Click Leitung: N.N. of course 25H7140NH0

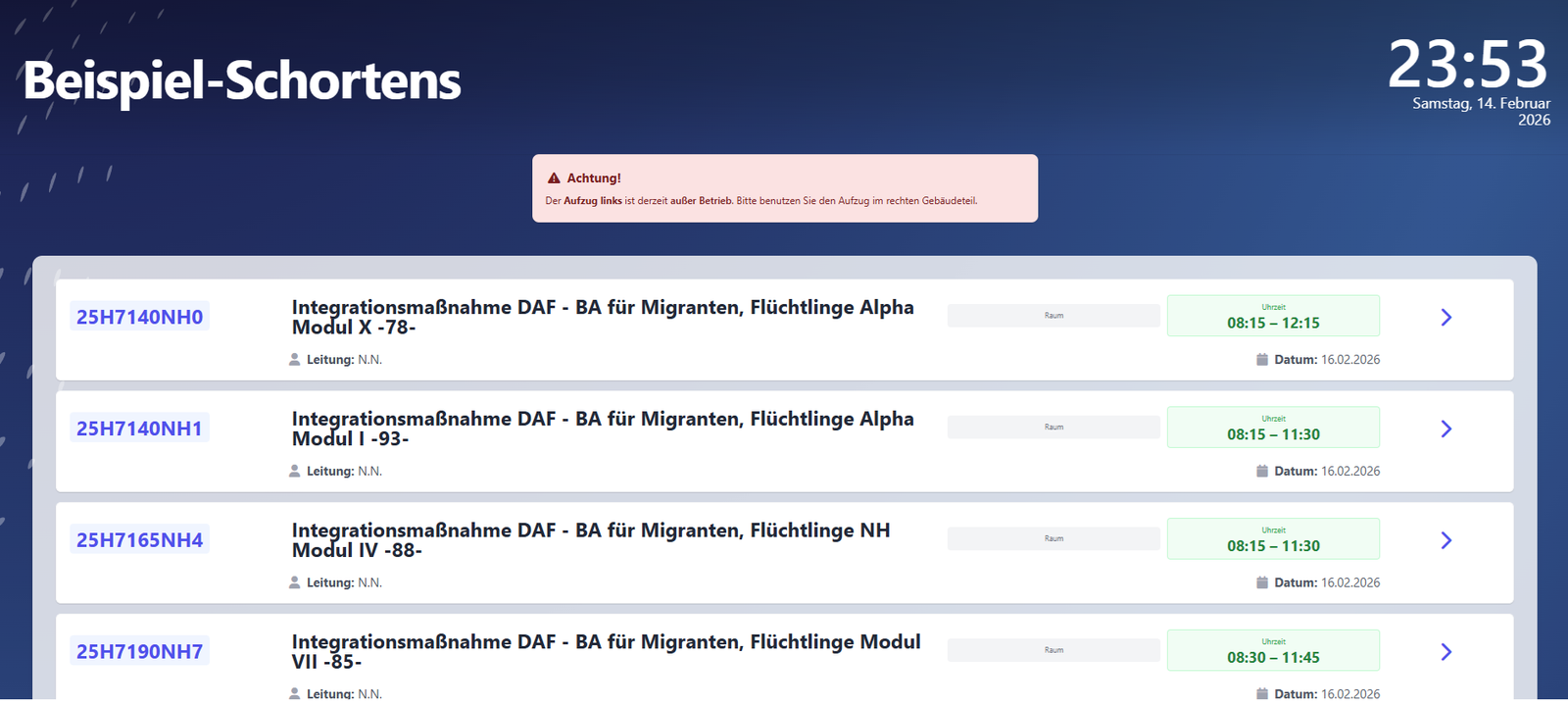click(344, 360)
